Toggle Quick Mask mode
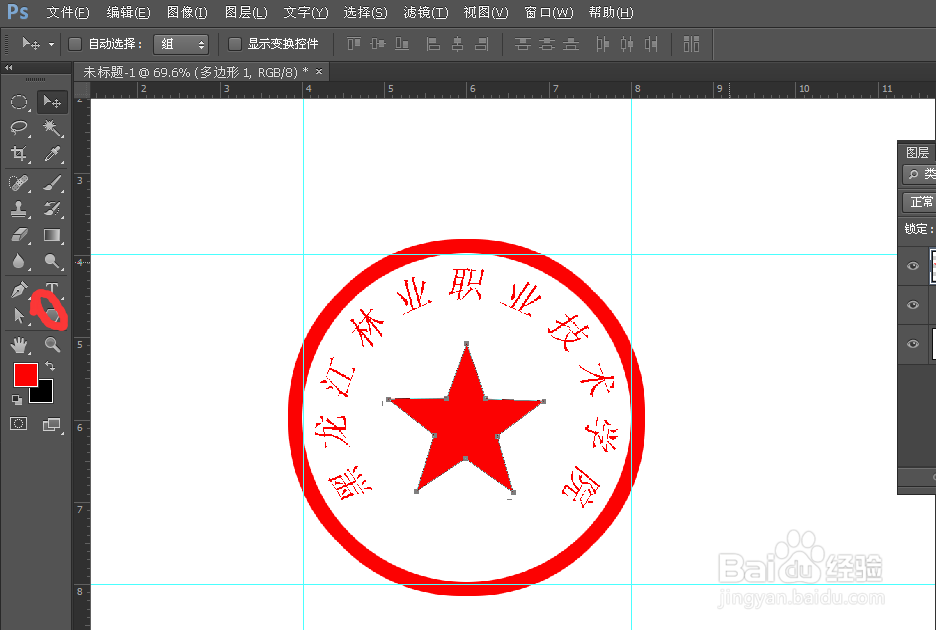This screenshot has height=630, width=936. (19, 424)
